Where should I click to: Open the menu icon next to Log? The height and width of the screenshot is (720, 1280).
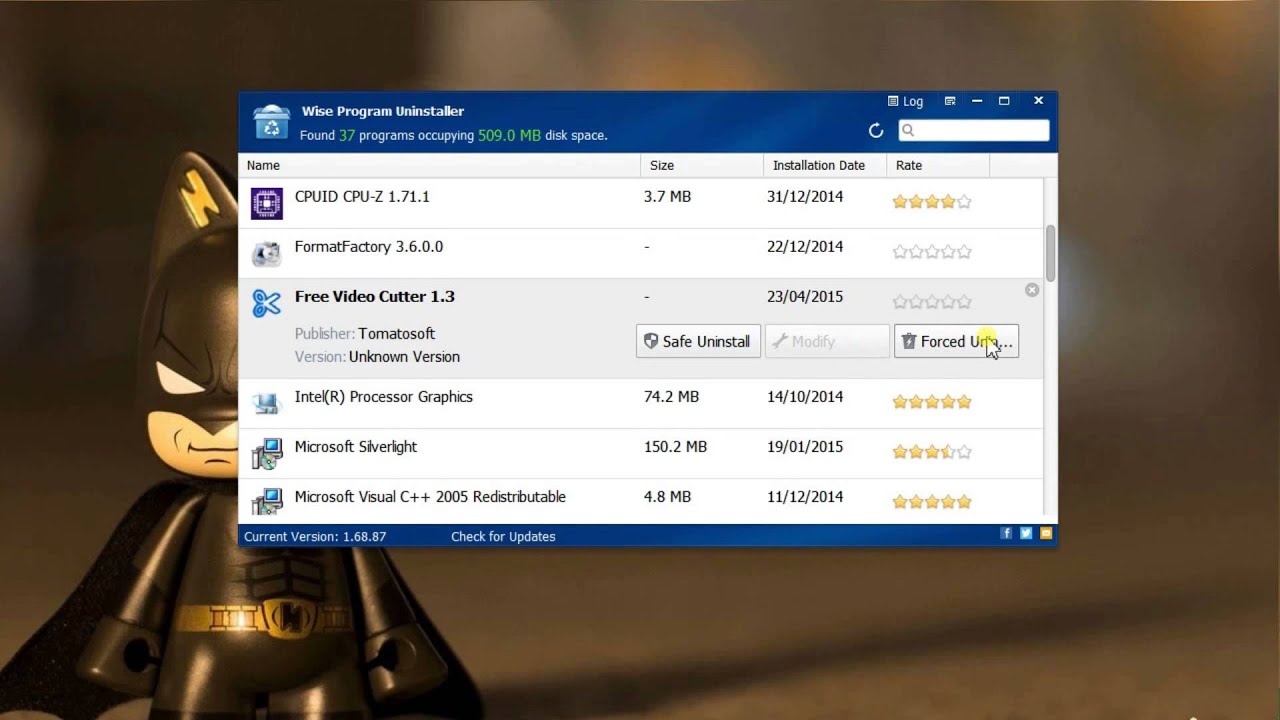(x=950, y=101)
